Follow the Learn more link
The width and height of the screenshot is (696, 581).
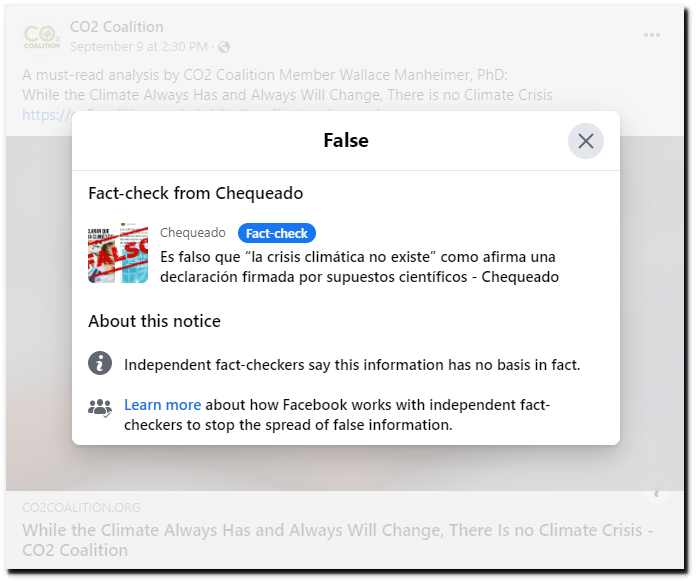click(x=162, y=405)
